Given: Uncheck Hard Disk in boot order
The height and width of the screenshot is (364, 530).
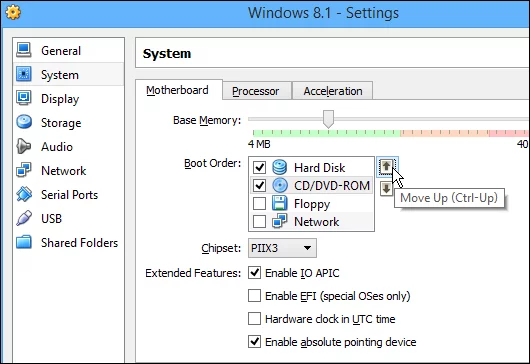Looking at the screenshot, I should pos(260,167).
